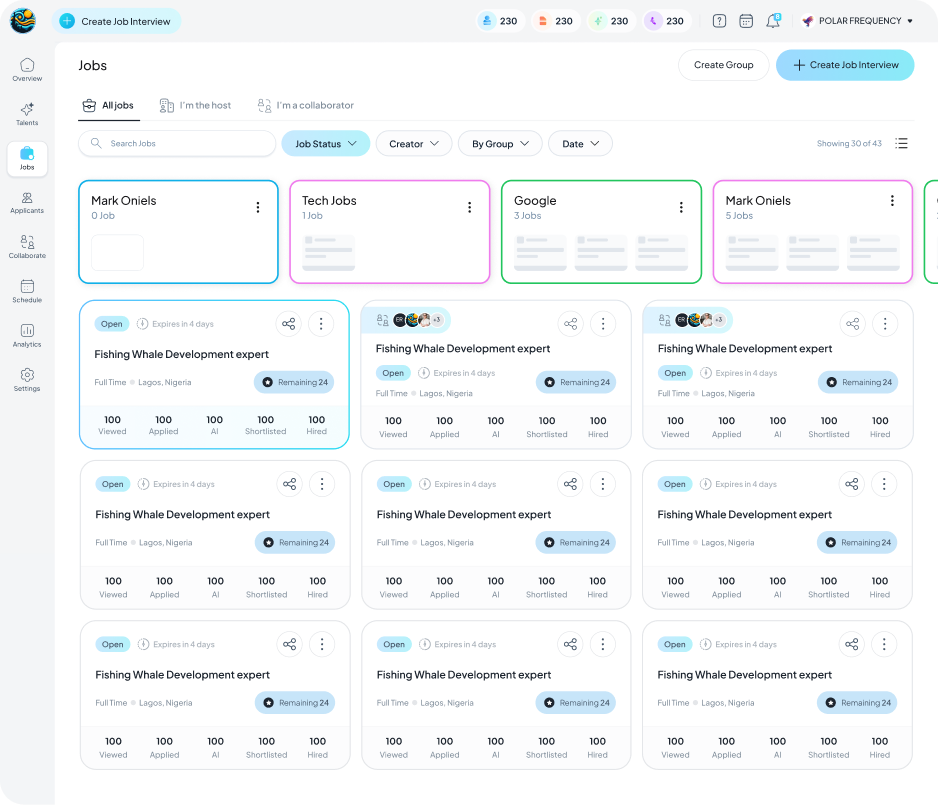Open the POLAR FREQUENCY account dropdown
Viewport: 938px width, 805px height.
tap(858, 21)
